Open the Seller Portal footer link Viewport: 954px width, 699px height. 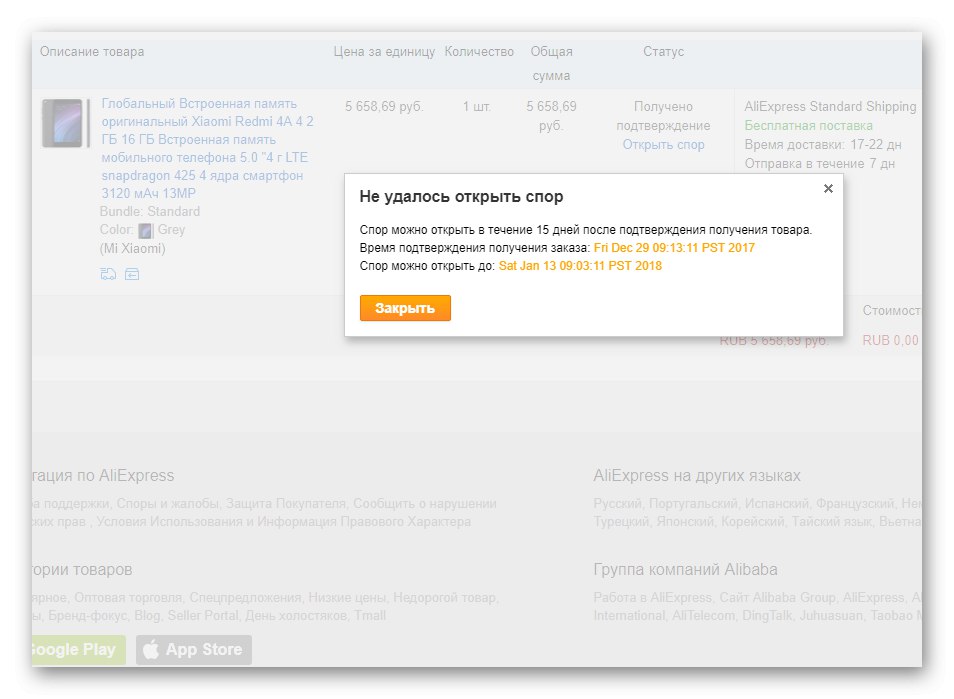click(x=203, y=616)
